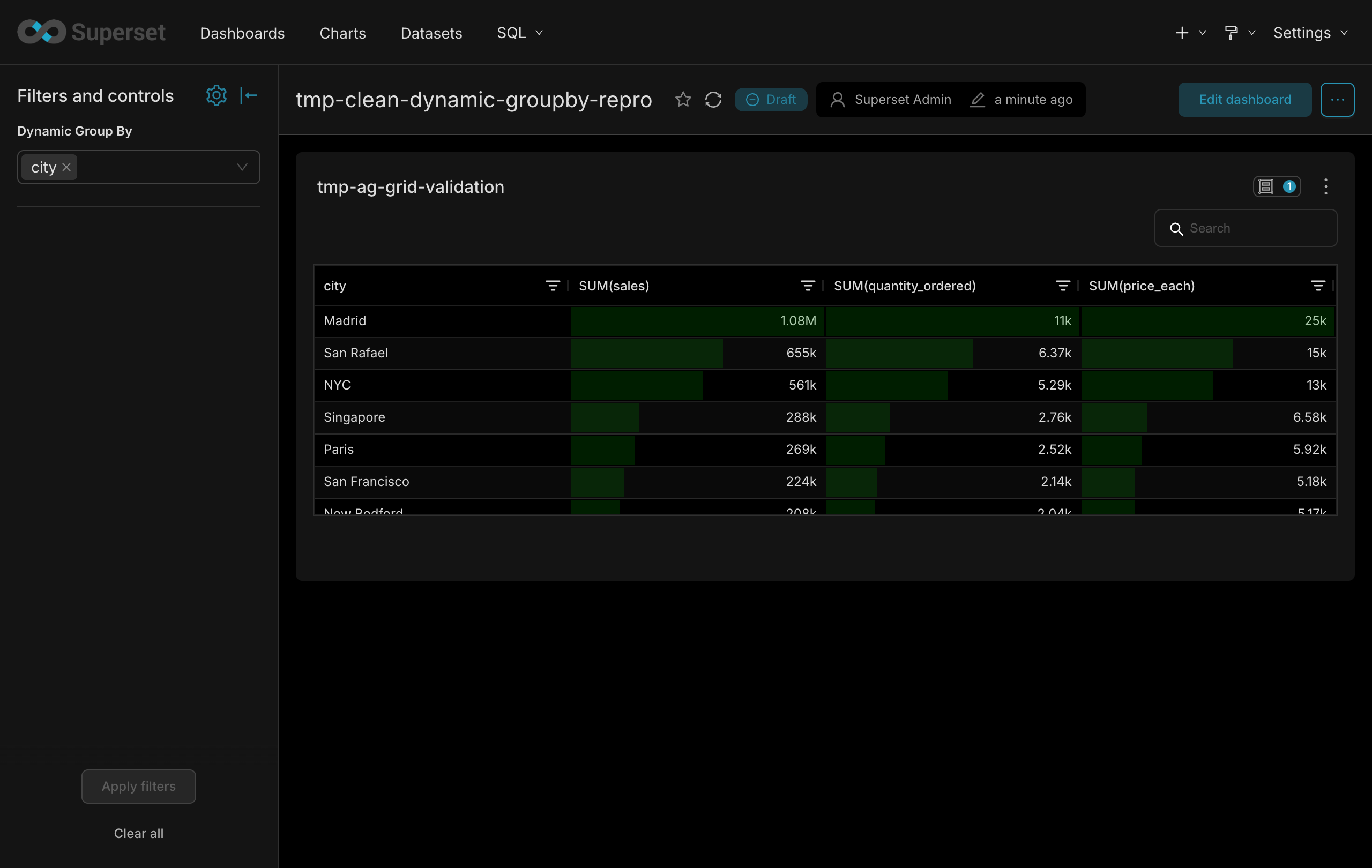Focus the chart Search input field
1372x868 pixels.
tap(1245, 228)
